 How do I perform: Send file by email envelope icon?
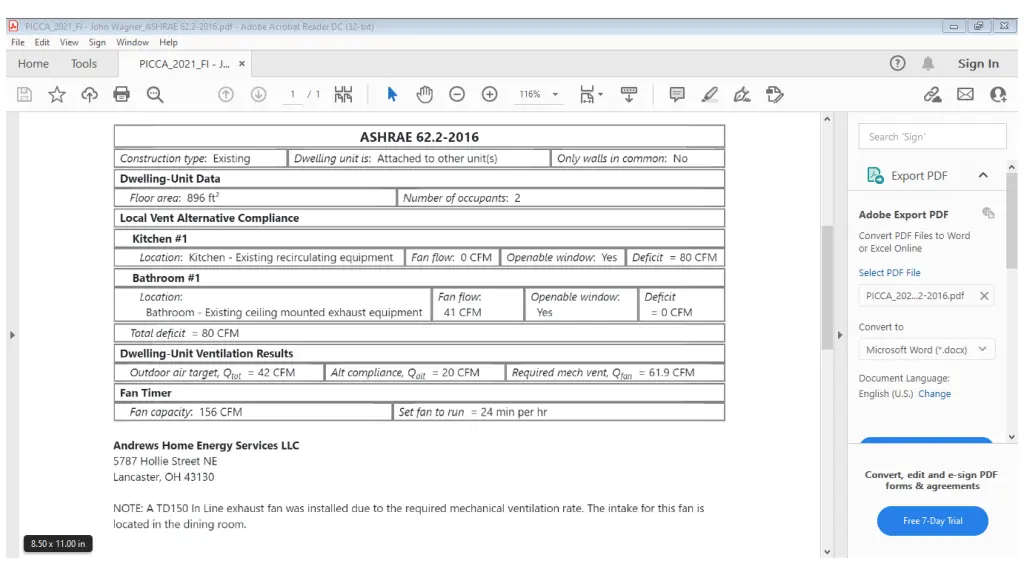coord(965,95)
